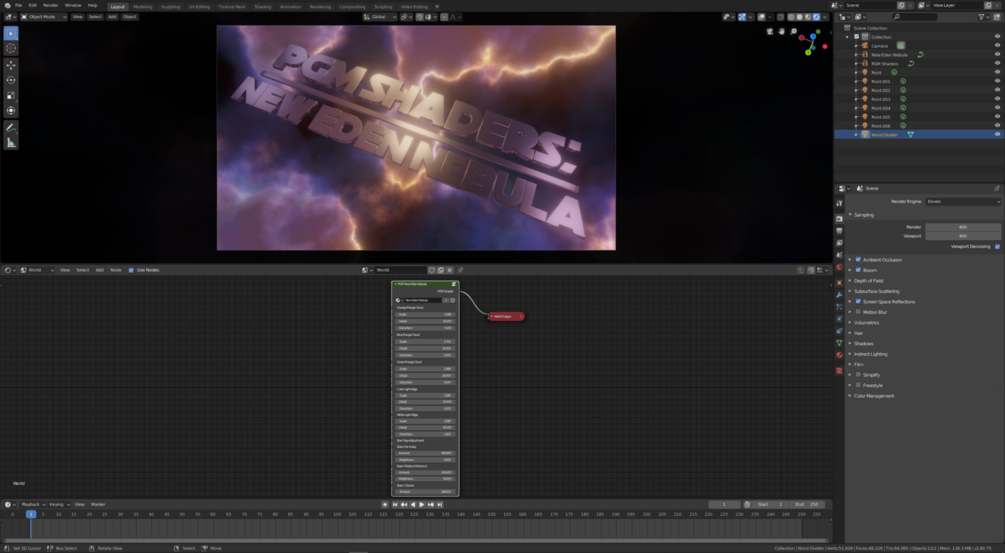Open the Object Constraints properties tab
This screenshot has height=553, width=1005.
(x=839, y=331)
